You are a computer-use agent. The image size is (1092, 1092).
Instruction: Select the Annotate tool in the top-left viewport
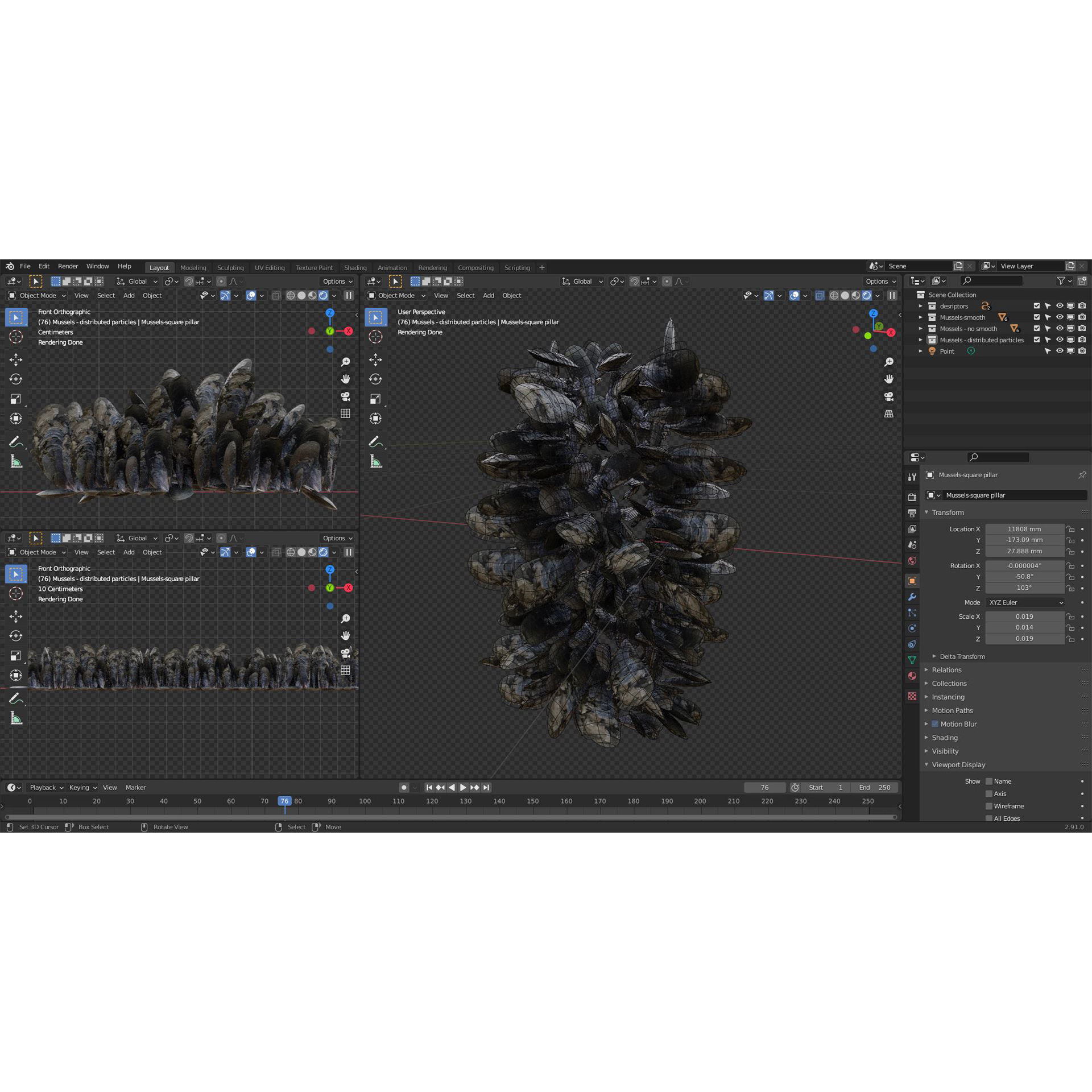point(16,441)
